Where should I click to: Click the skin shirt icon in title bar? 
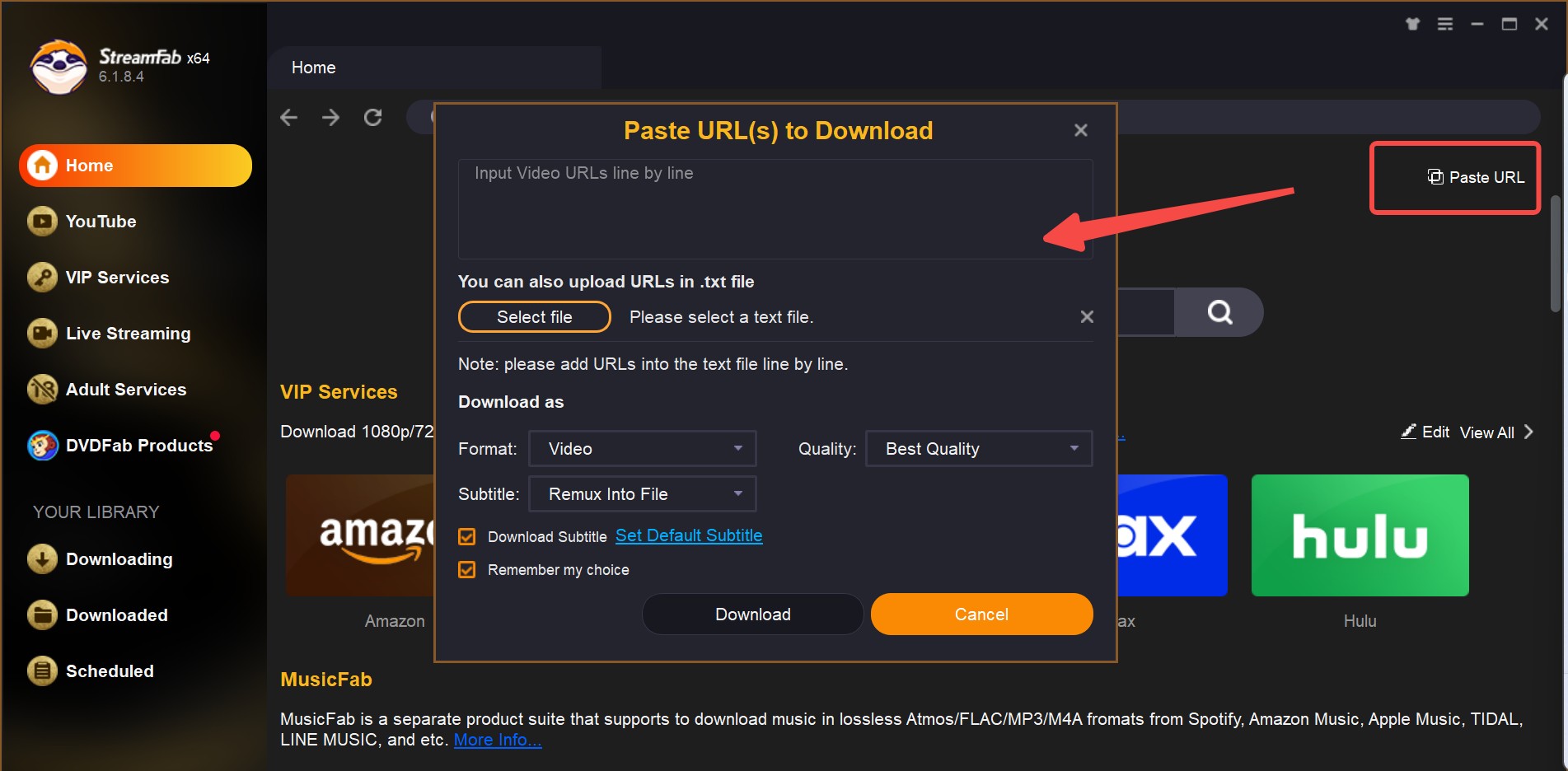click(1412, 24)
